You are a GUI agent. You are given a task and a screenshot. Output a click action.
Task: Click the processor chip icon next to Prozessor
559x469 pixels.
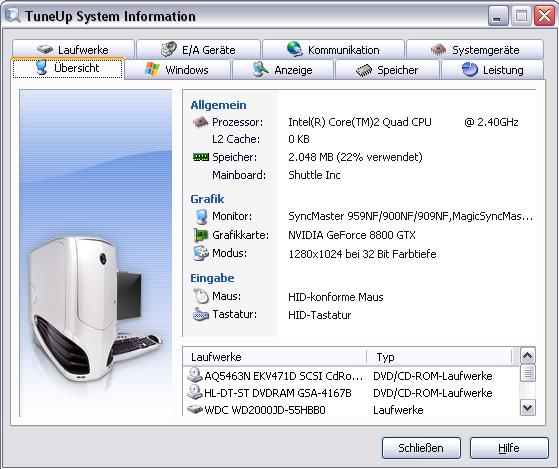click(x=200, y=122)
